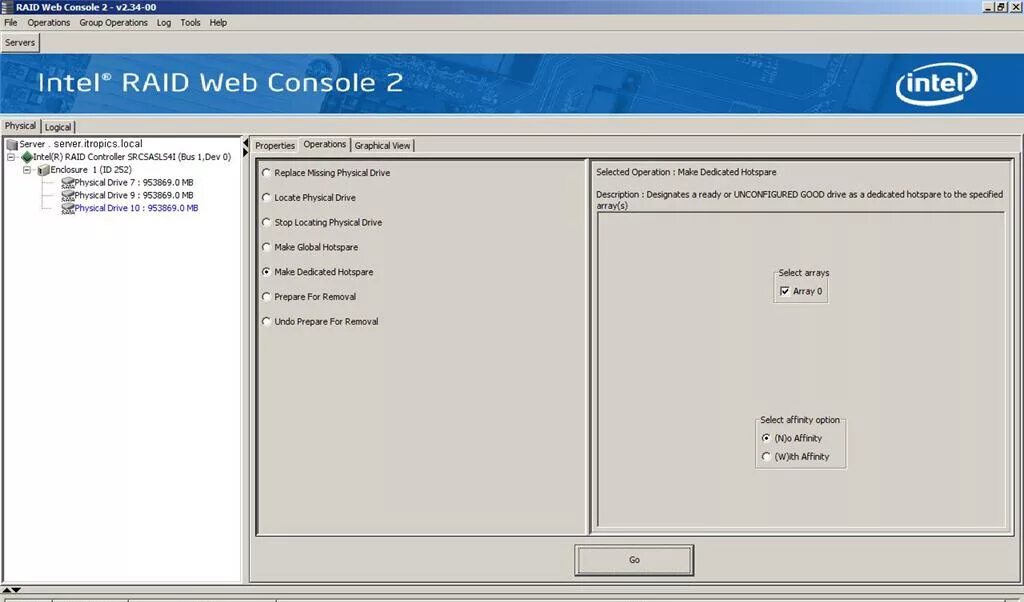1024x602 pixels.
Task: Select Locate Physical Drive option
Action: (x=309, y=198)
